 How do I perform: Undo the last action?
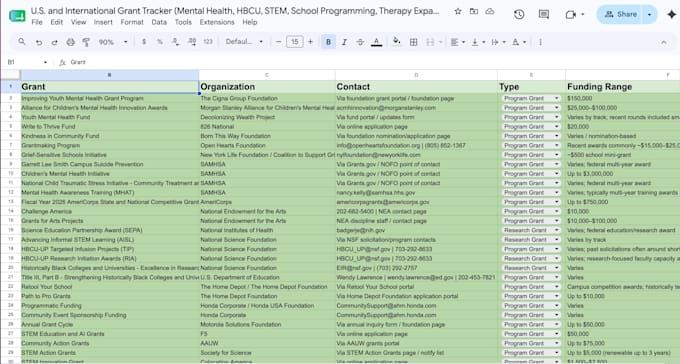(x=39, y=42)
